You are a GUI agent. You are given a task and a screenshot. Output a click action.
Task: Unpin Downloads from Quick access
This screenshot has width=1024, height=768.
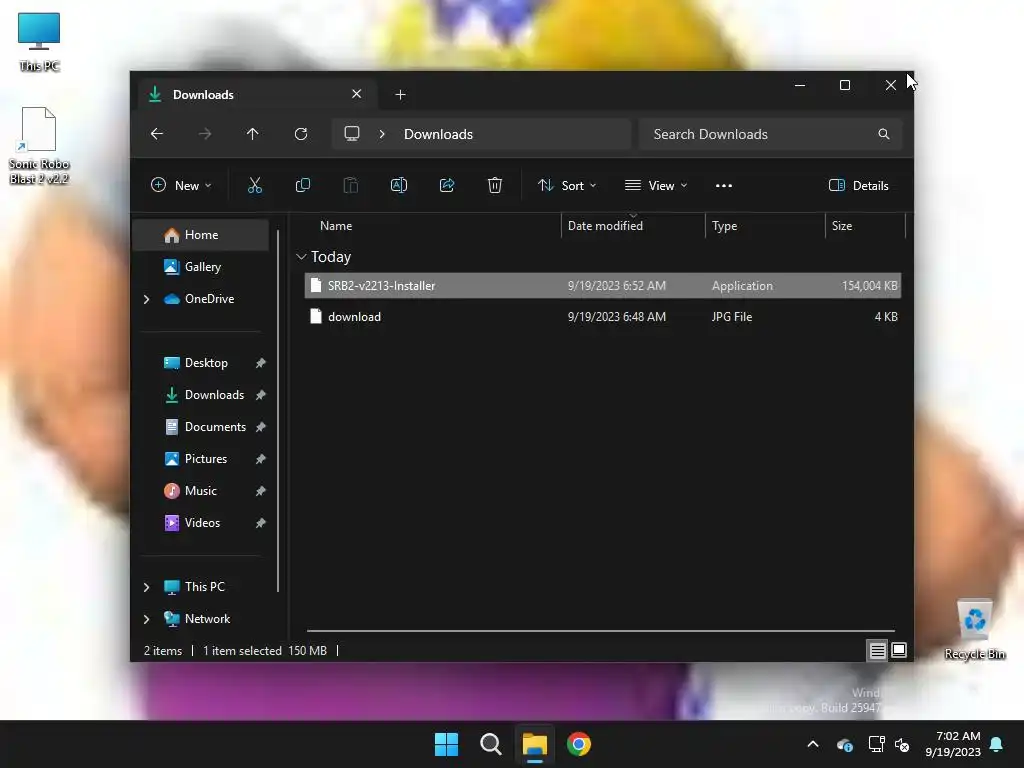tap(261, 395)
